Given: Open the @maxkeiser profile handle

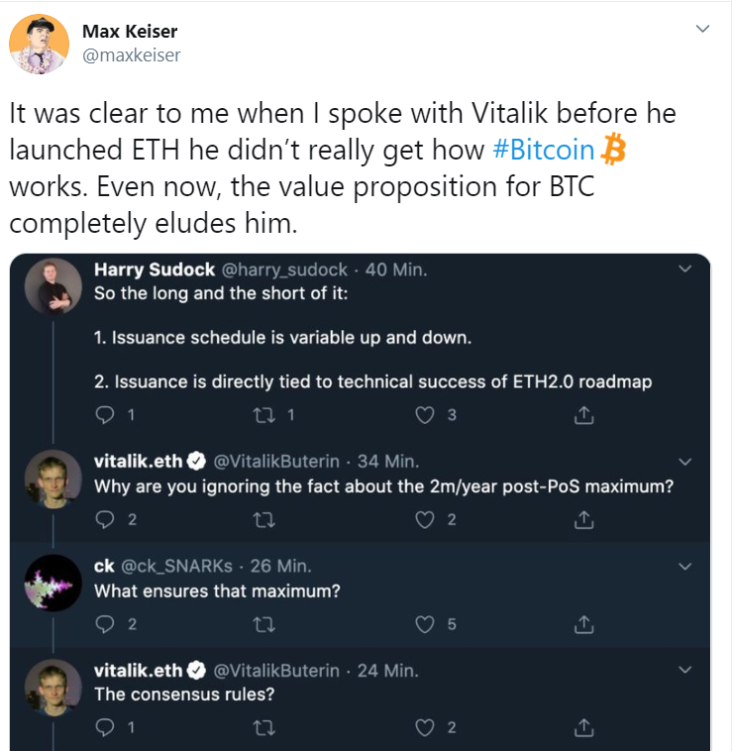Looking at the screenshot, I should pos(131,56).
